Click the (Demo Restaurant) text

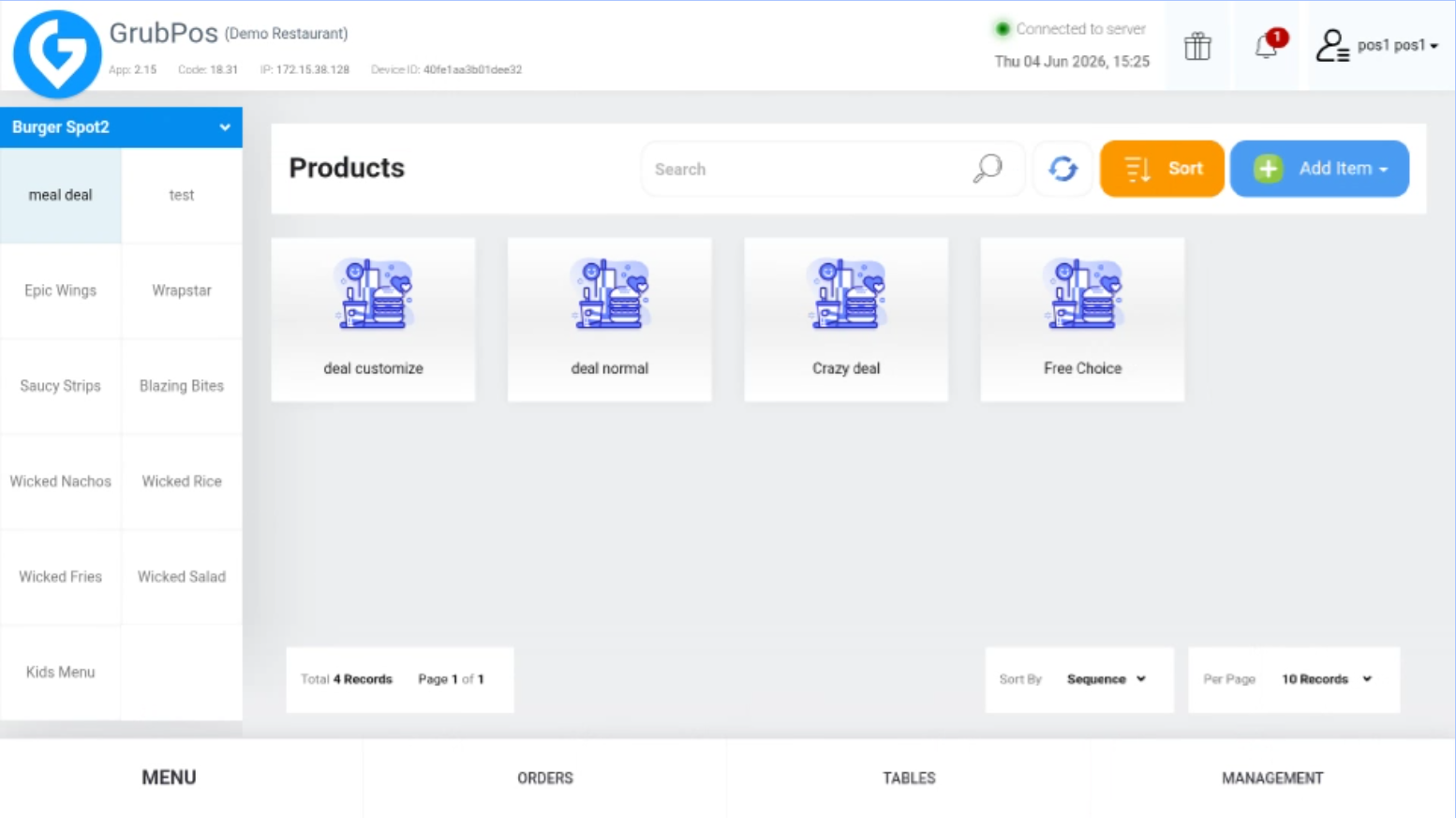[x=287, y=34]
